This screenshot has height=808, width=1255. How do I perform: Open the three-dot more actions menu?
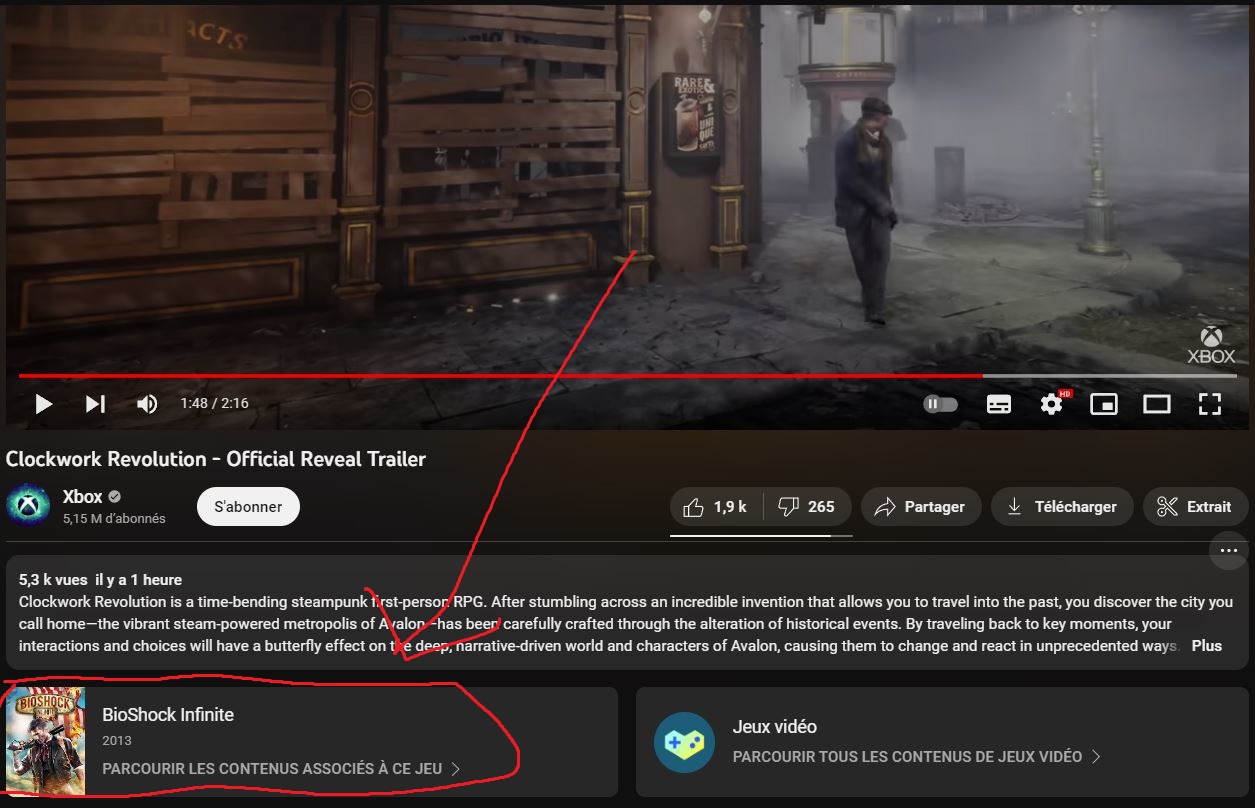[1228, 551]
